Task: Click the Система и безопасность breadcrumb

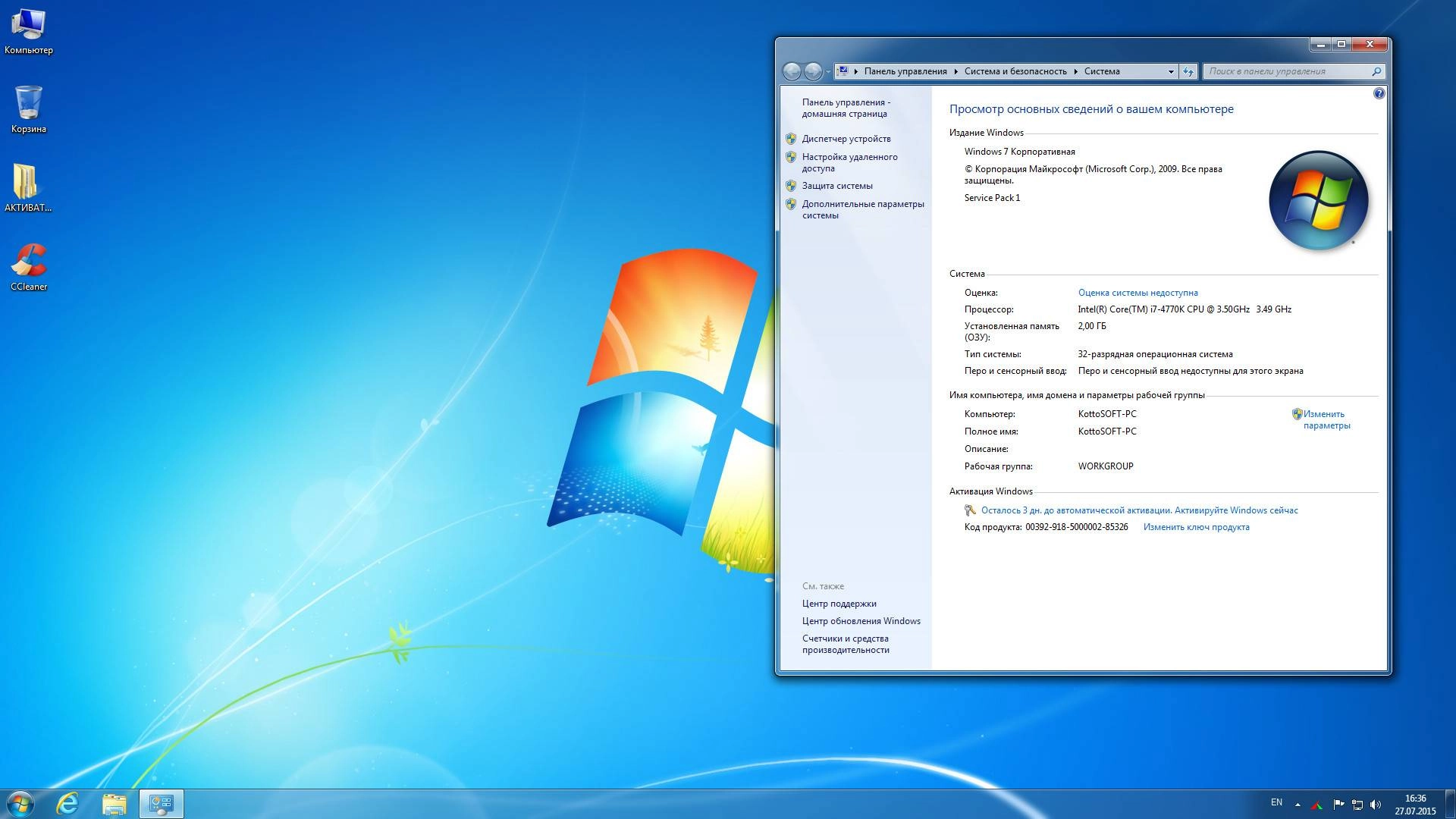Action: [x=1015, y=71]
